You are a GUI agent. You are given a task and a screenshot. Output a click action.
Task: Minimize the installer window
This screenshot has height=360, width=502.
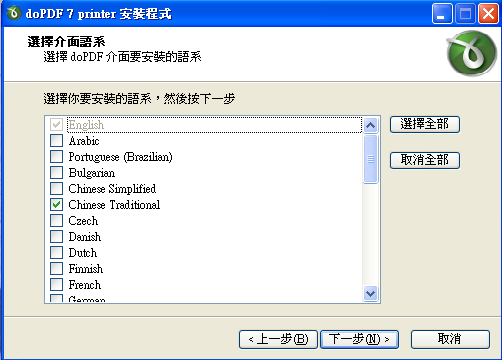tap(442, 14)
